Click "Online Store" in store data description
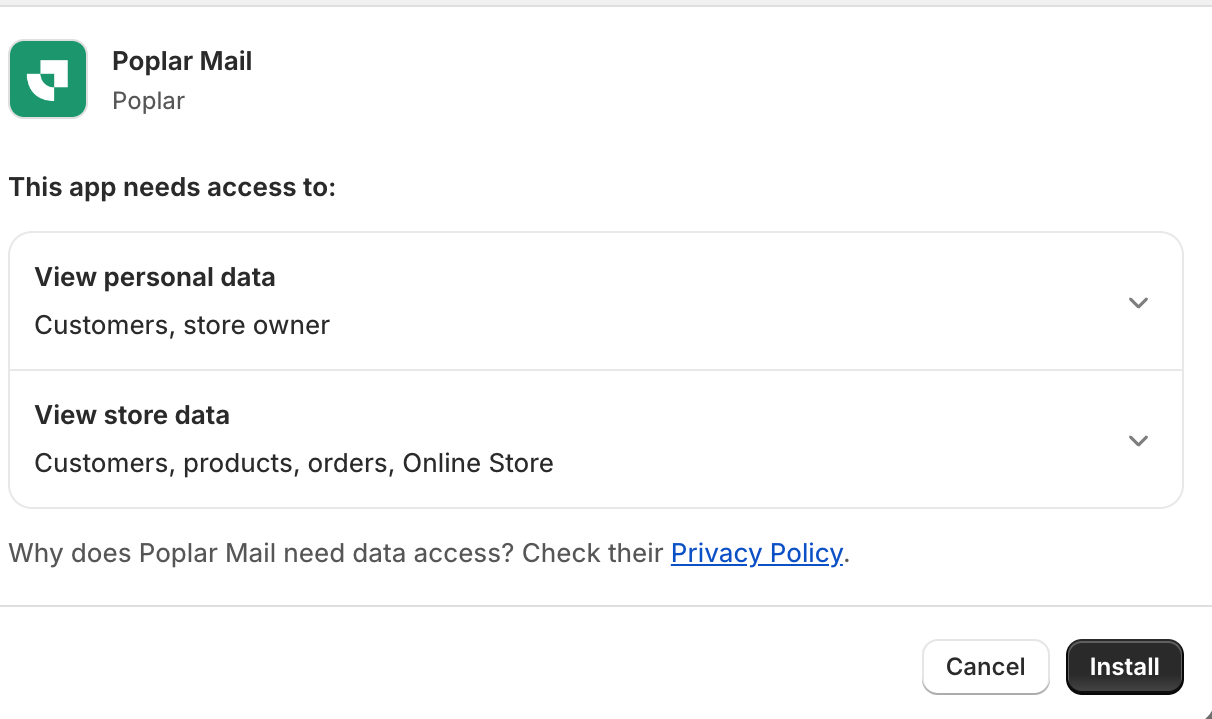This screenshot has width=1212, height=719. point(478,463)
